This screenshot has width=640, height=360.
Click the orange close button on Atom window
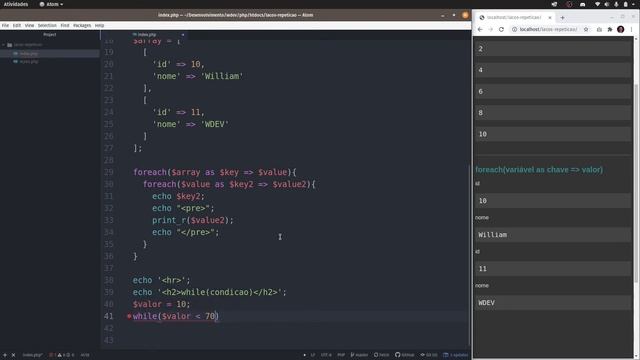point(465,15)
